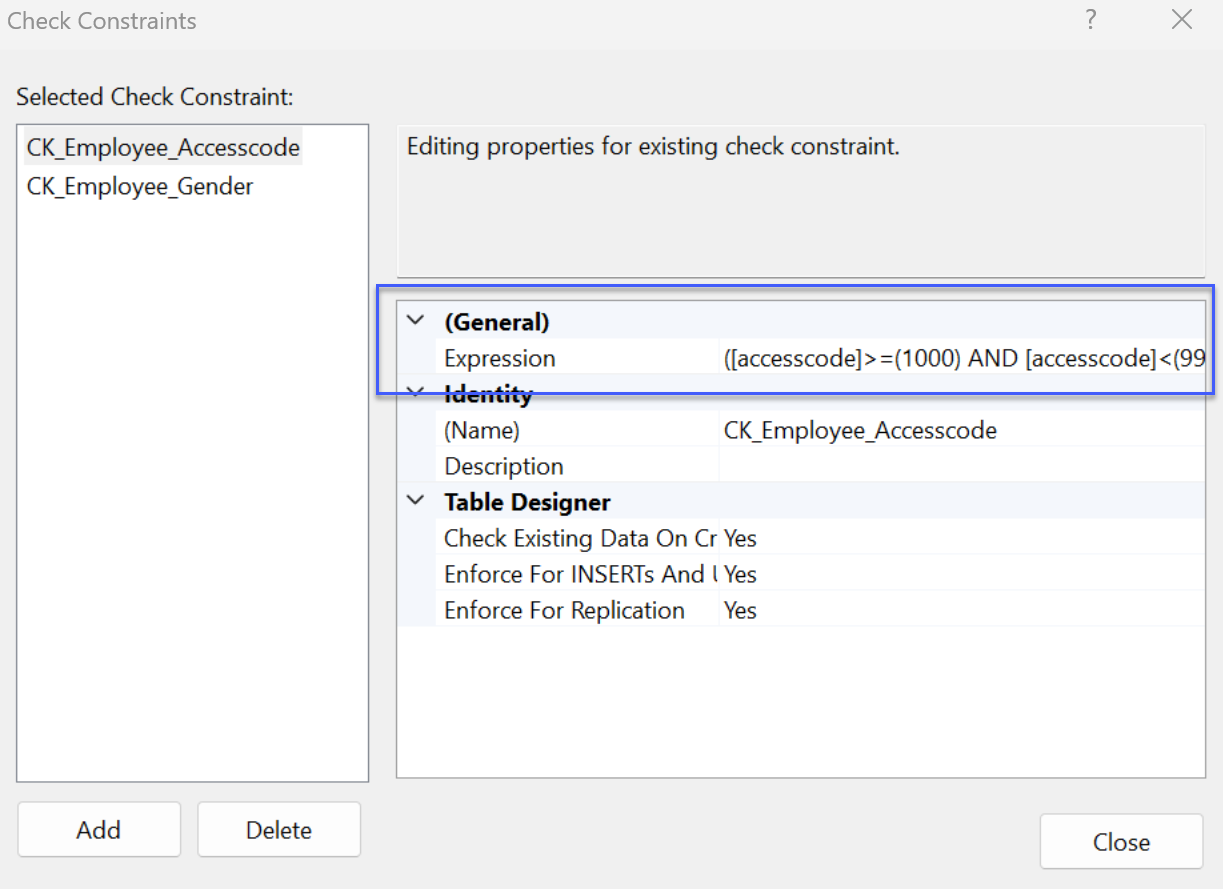Toggle Check Existing Data On Creation value
Image resolution: width=1223 pixels, height=889 pixels.
[x=741, y=538]
